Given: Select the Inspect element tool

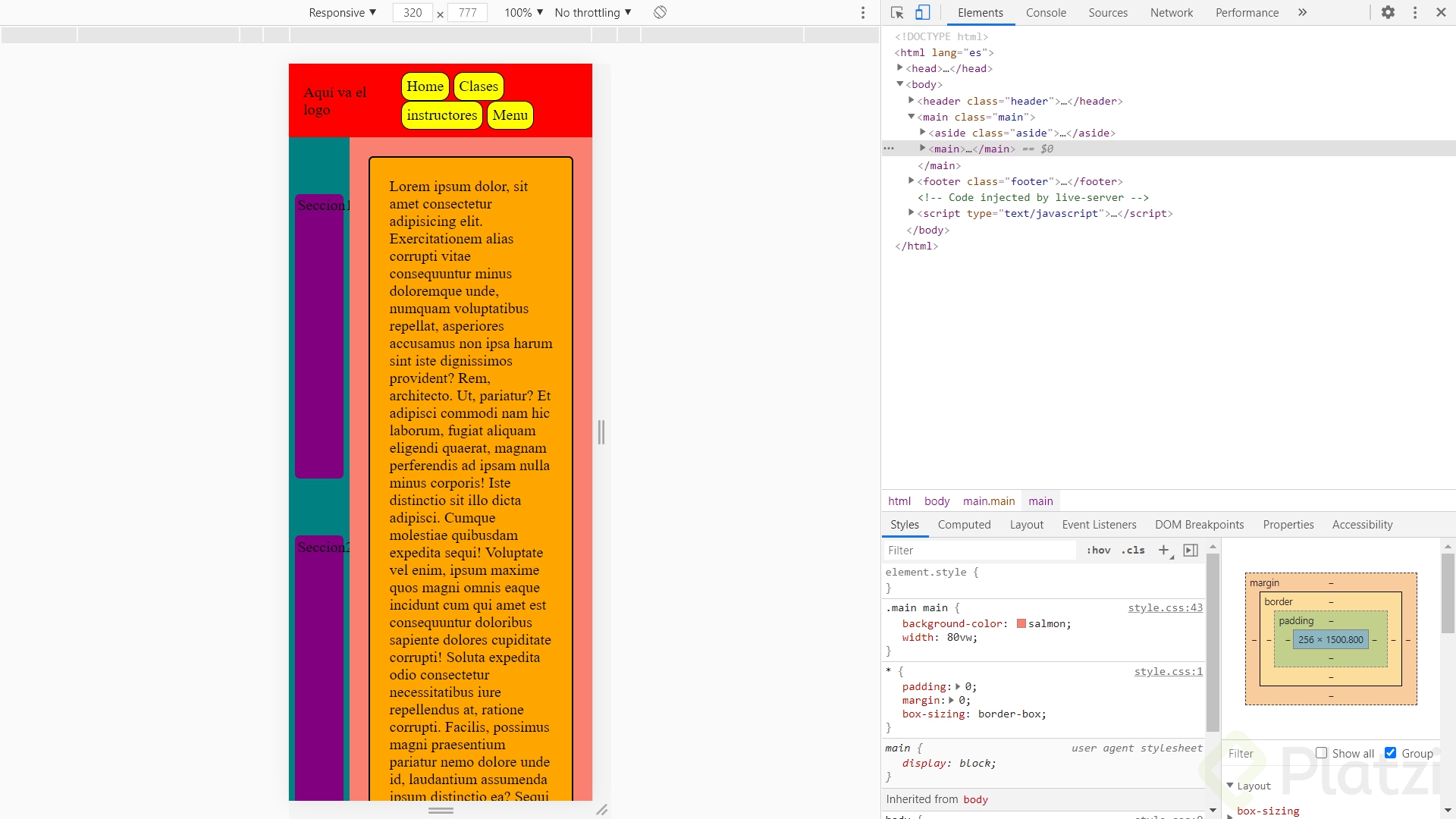Looking at the screenshot, I should [897, 13].
